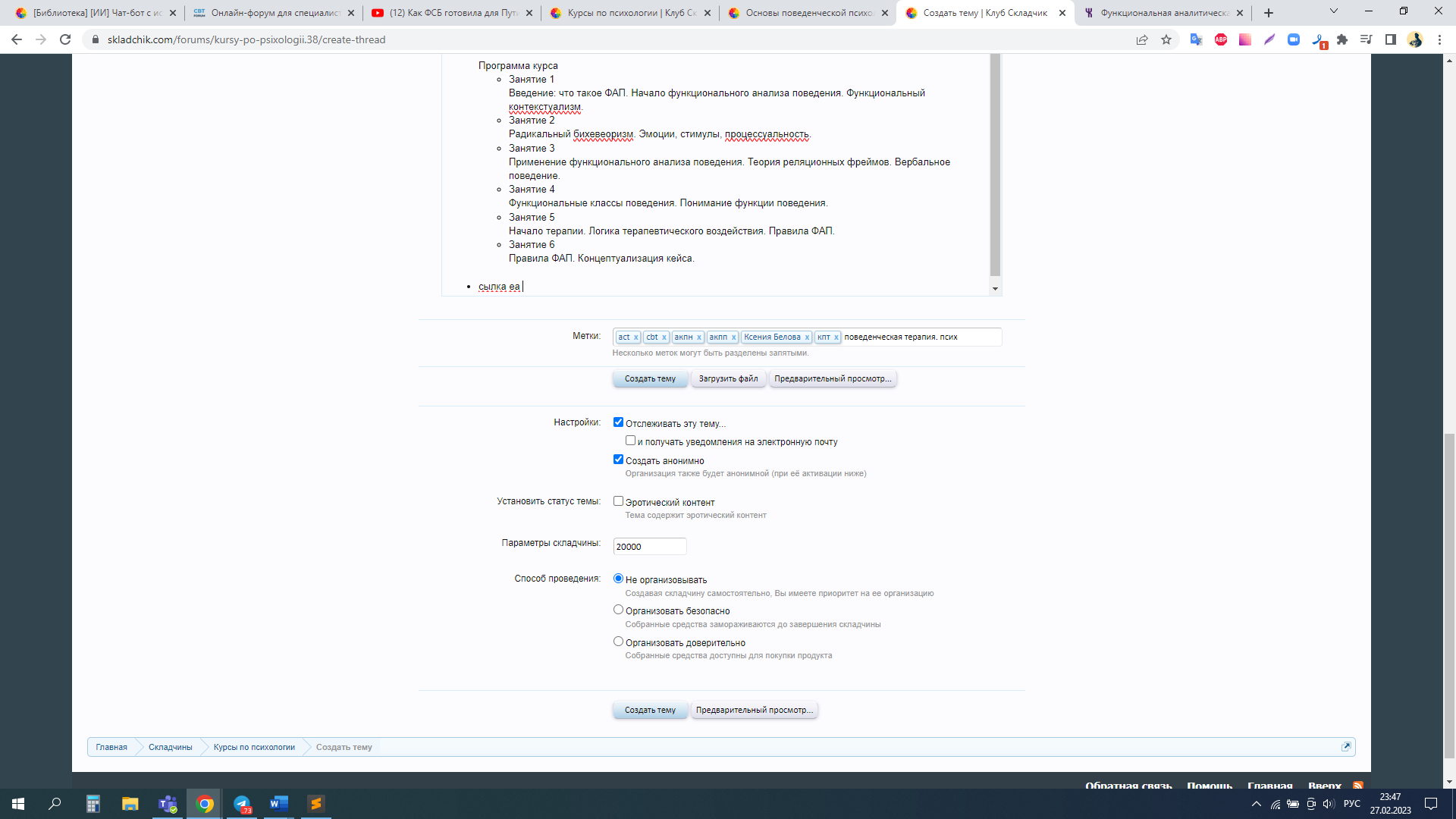Open the Adblock Plus extension
Screen dimensions: 1456x819
(1220, 39)
